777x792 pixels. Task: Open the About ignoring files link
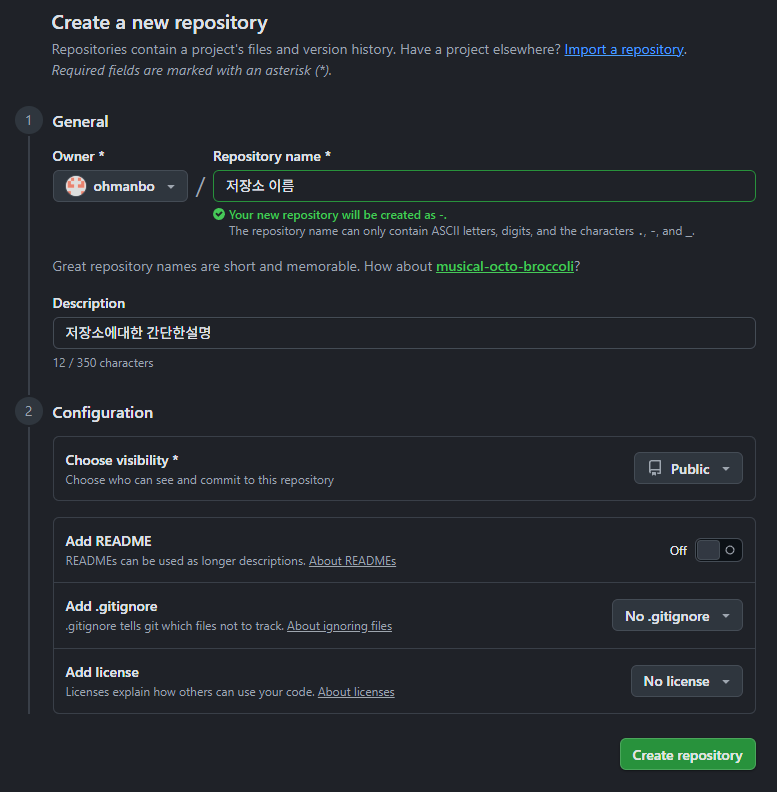click(x=339, y=626)
